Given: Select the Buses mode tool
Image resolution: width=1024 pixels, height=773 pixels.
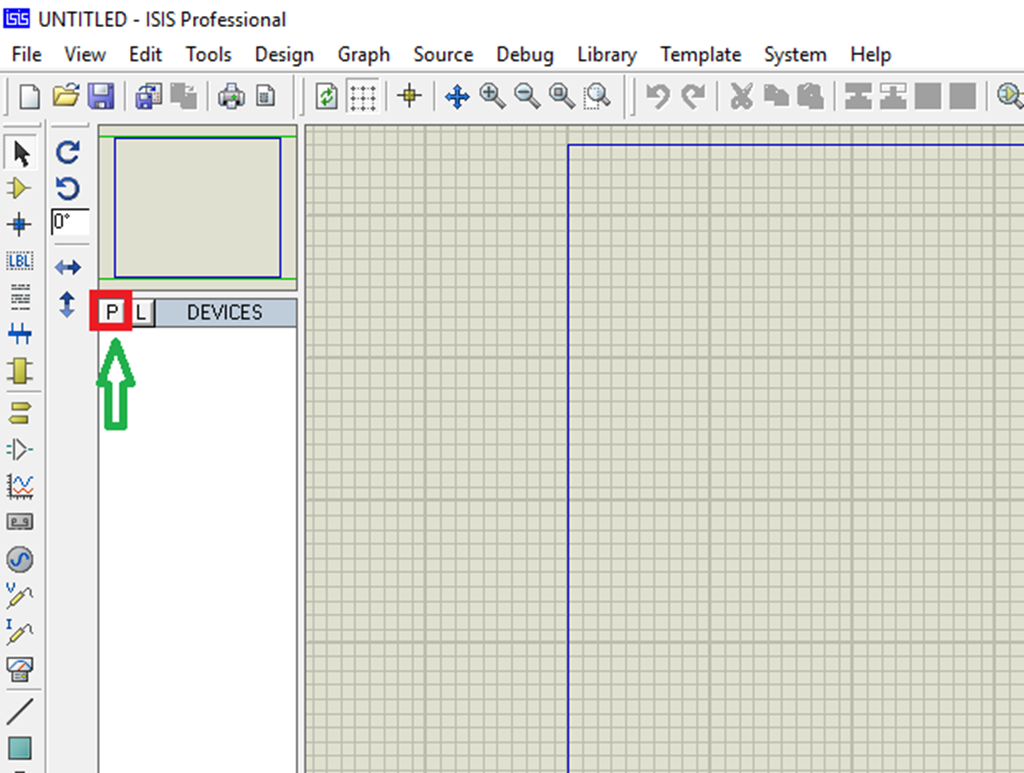Looking at the screenshot, I should pos(22,334).
